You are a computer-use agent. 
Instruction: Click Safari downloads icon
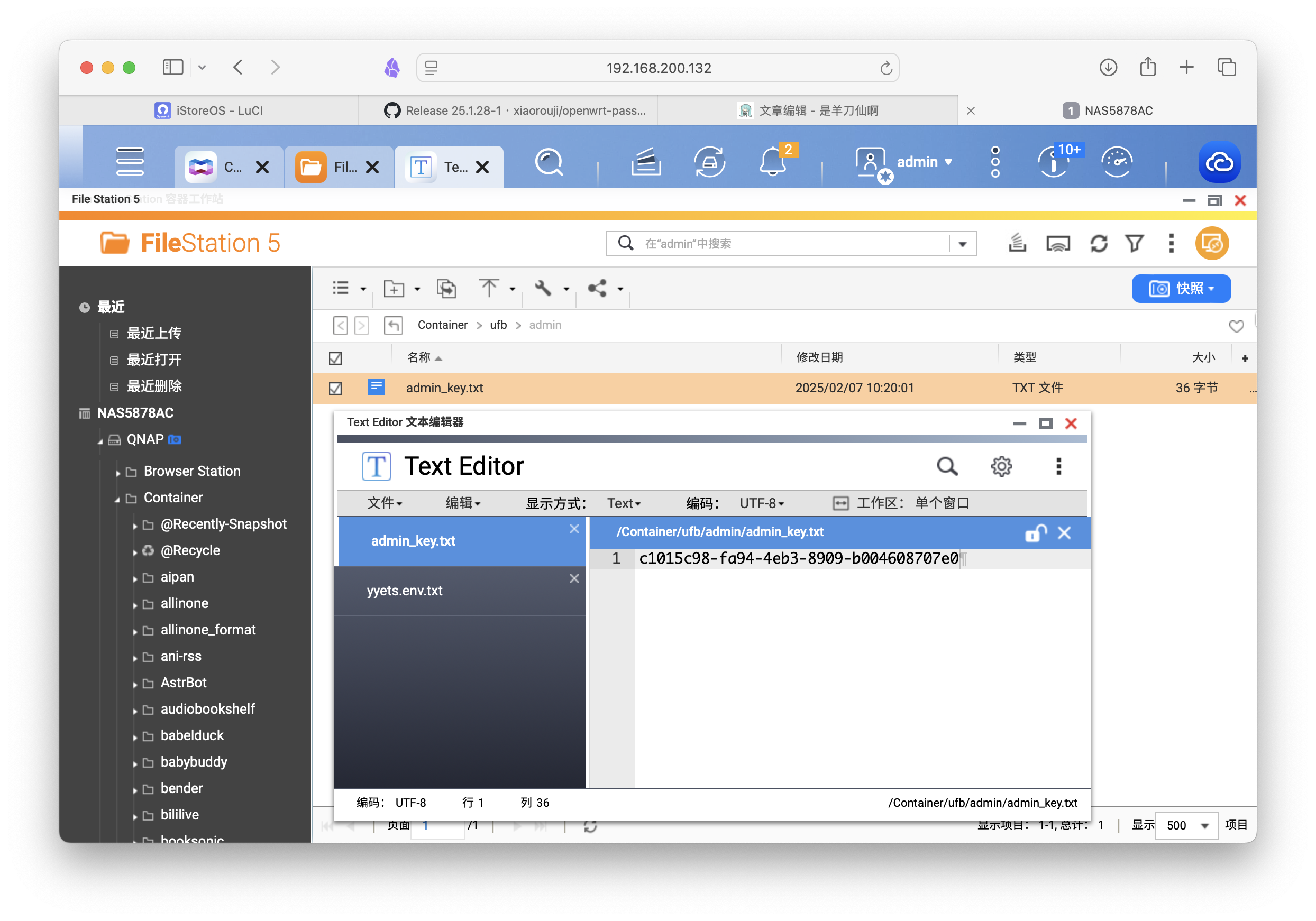1108,68
